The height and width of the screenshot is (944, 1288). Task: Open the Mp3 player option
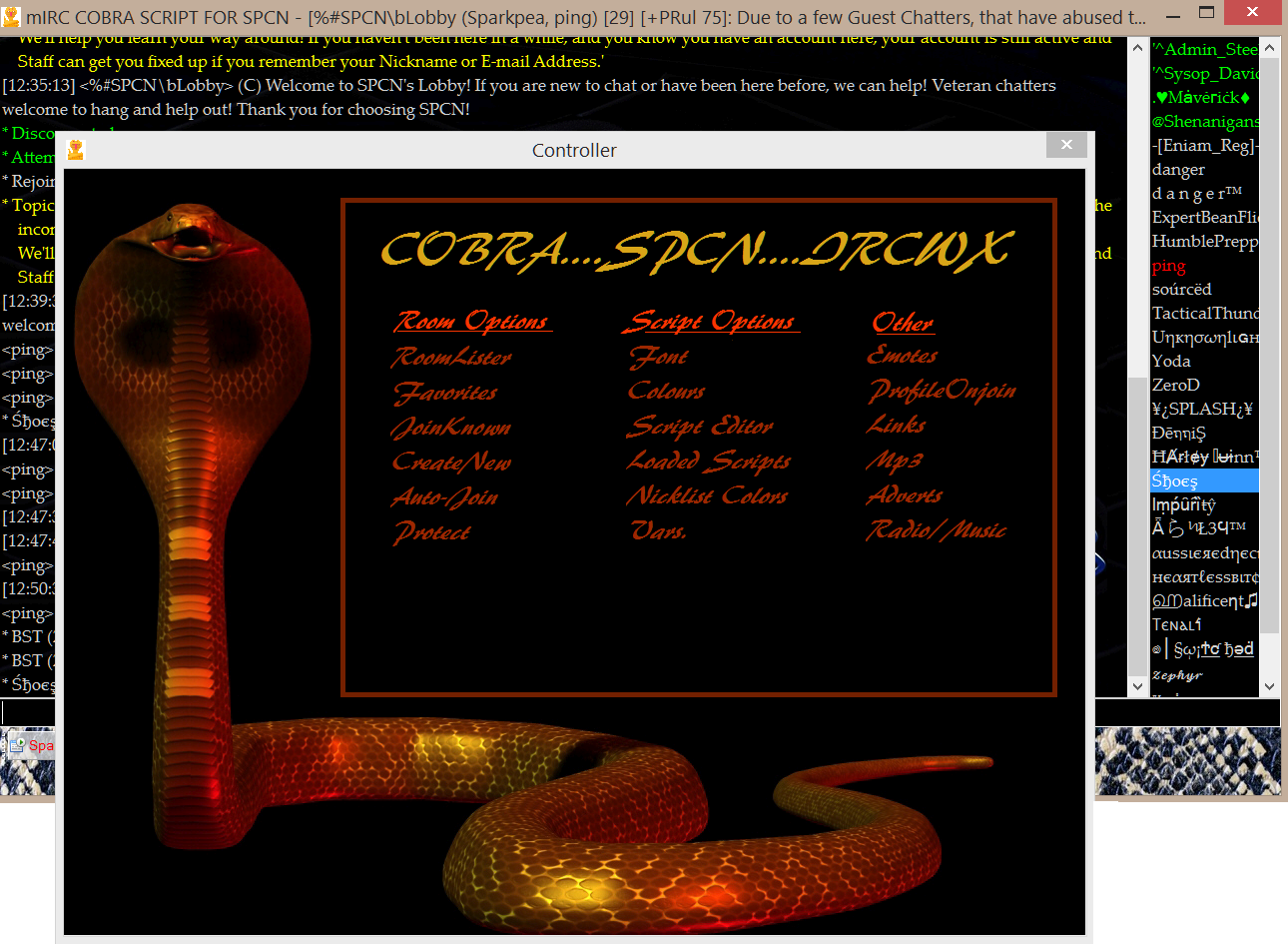894,461
